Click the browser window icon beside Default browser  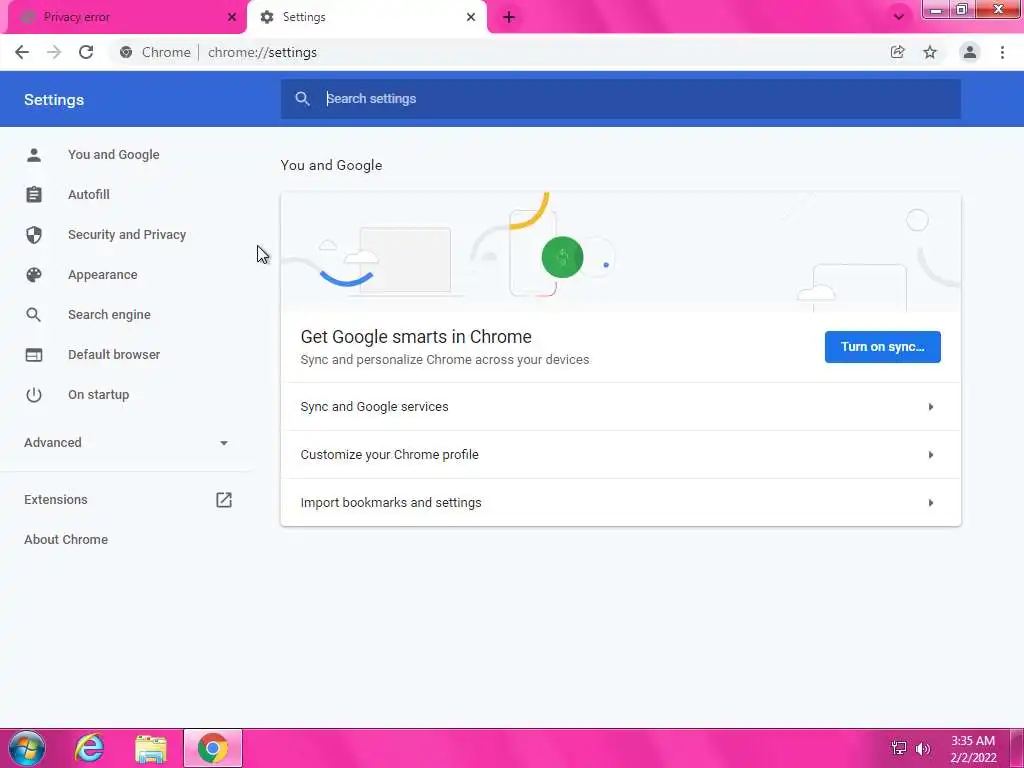[34, 355]
